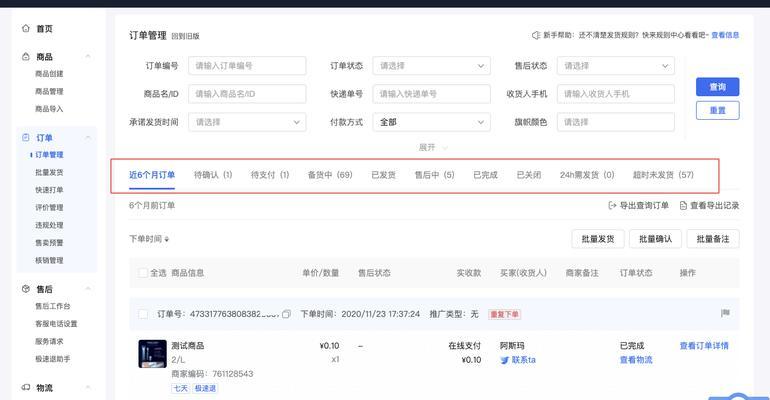Open 批量发货 in the sidebar
Screen dimensions: 770x400
(49, 172)
